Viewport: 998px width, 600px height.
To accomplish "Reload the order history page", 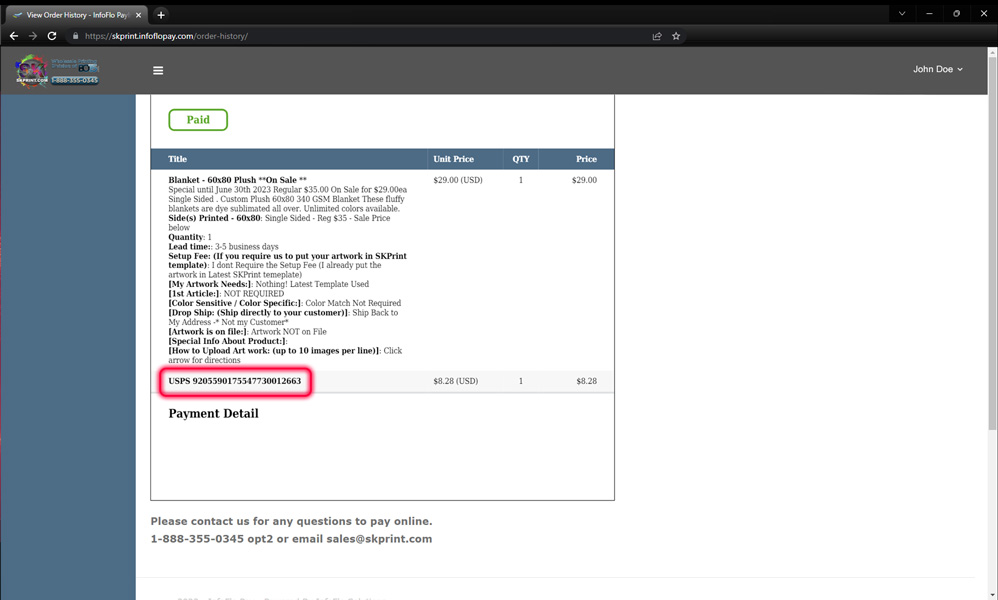I will coord(52,36).
